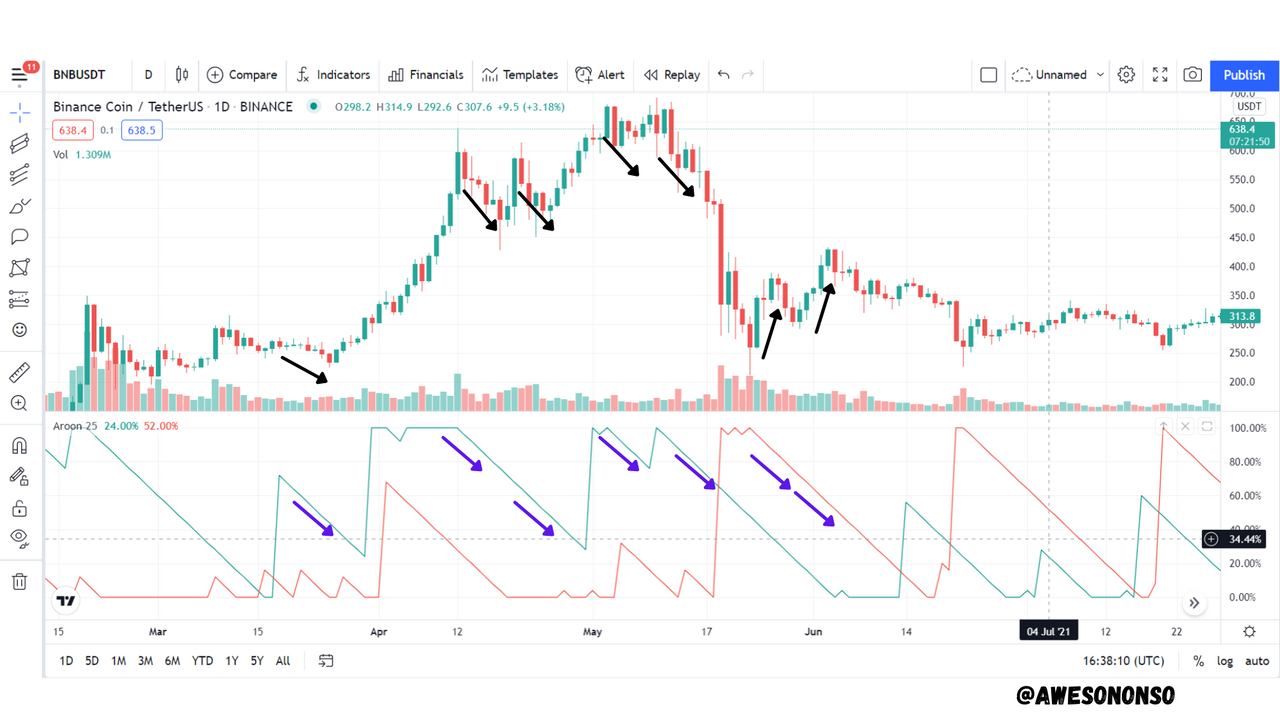Image resolution: width=1280 pixels, height=720 pixels.
Task: Open chart settings gear
Action: [x=1126, y=75]
